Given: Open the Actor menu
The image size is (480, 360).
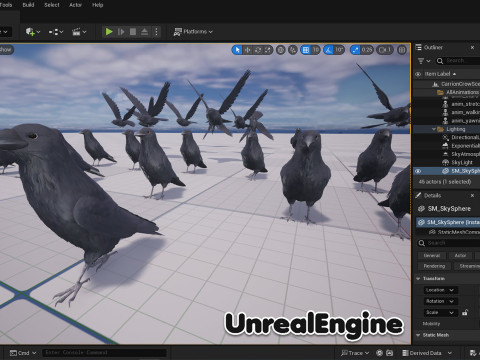Looking at the screenshot, I should pyautogui.click(x=75, y=5).
